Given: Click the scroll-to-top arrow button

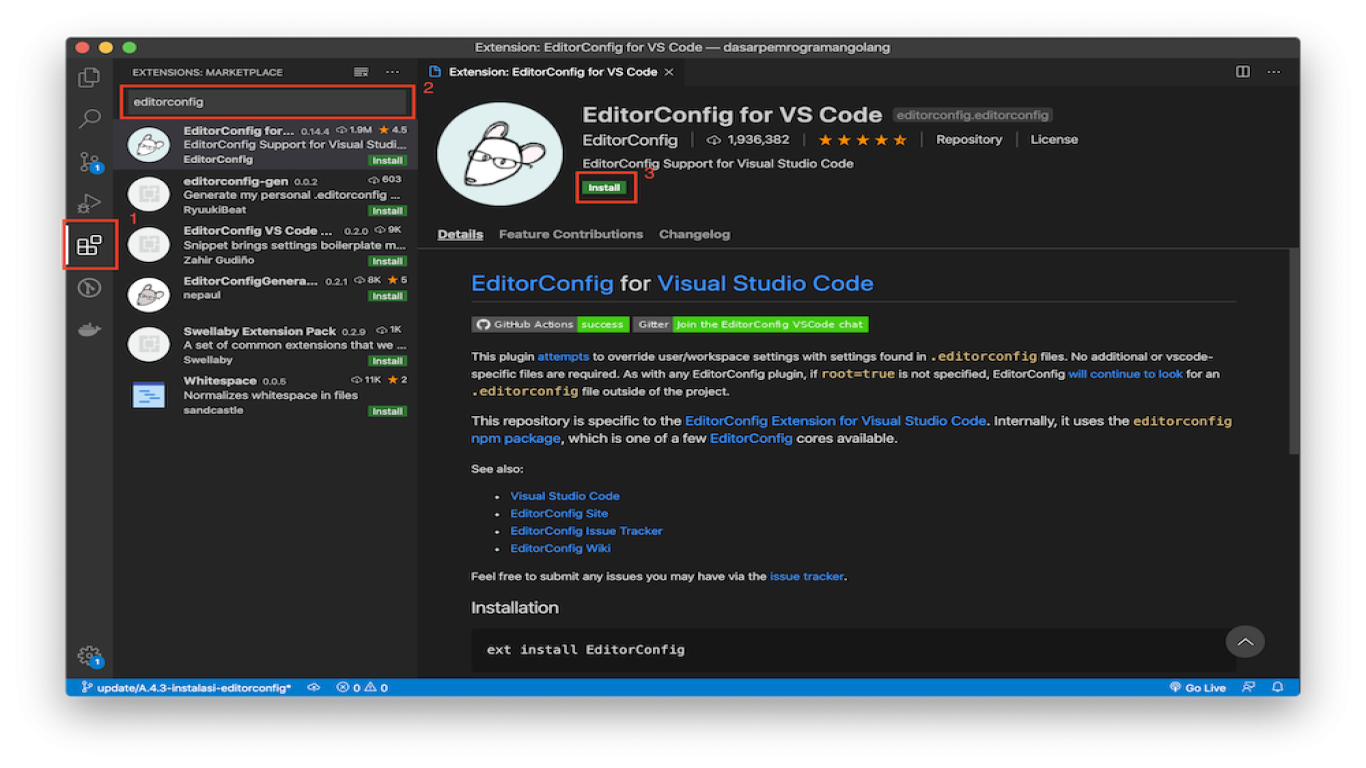Looking at the screenshot, I should click(1245, 642).
